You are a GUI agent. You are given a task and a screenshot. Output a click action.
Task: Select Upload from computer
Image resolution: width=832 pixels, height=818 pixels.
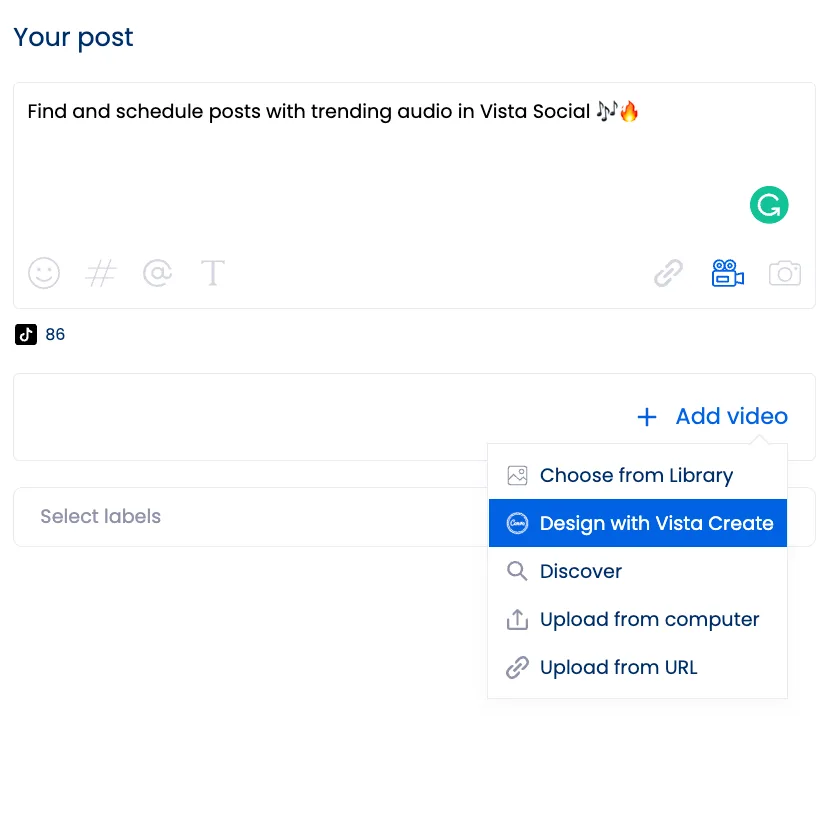pos(649,619)
